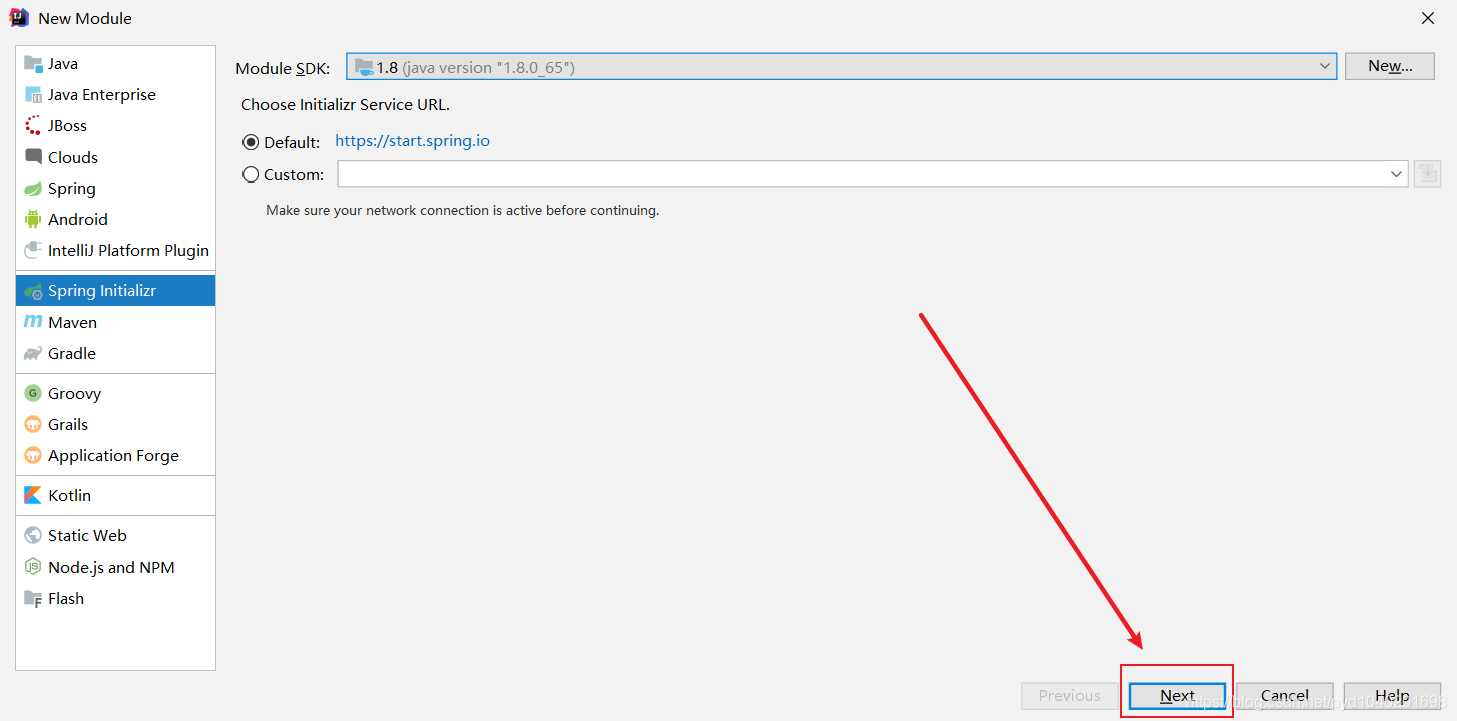Image resolution: width=1457 pixels, height=721 pixels.
Task: Click the Spring green leaf icon
Action: click(x=33, y=189)
